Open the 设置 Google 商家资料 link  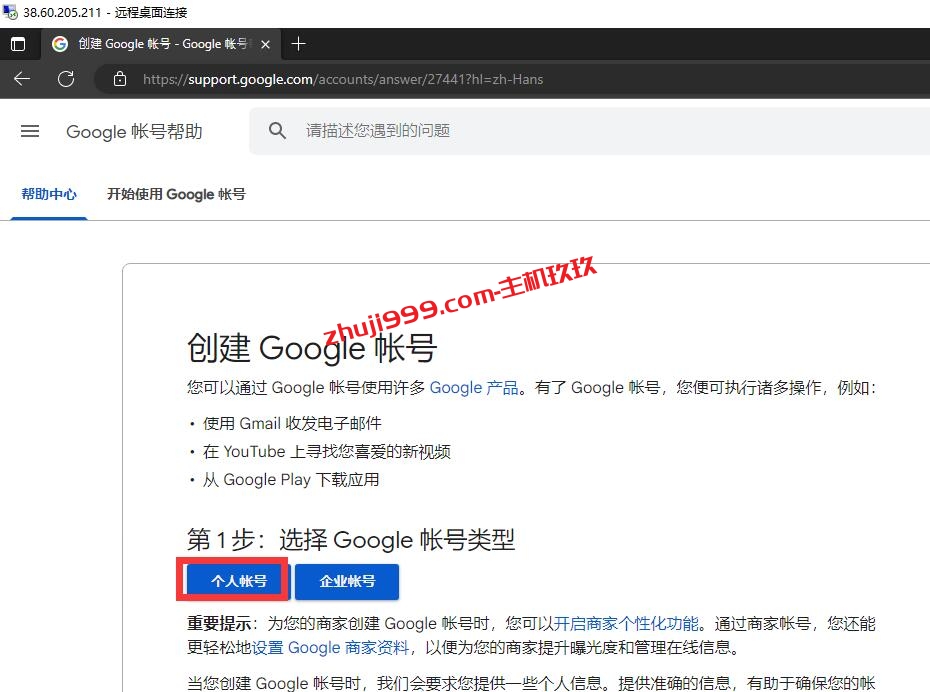coord(330,648)
